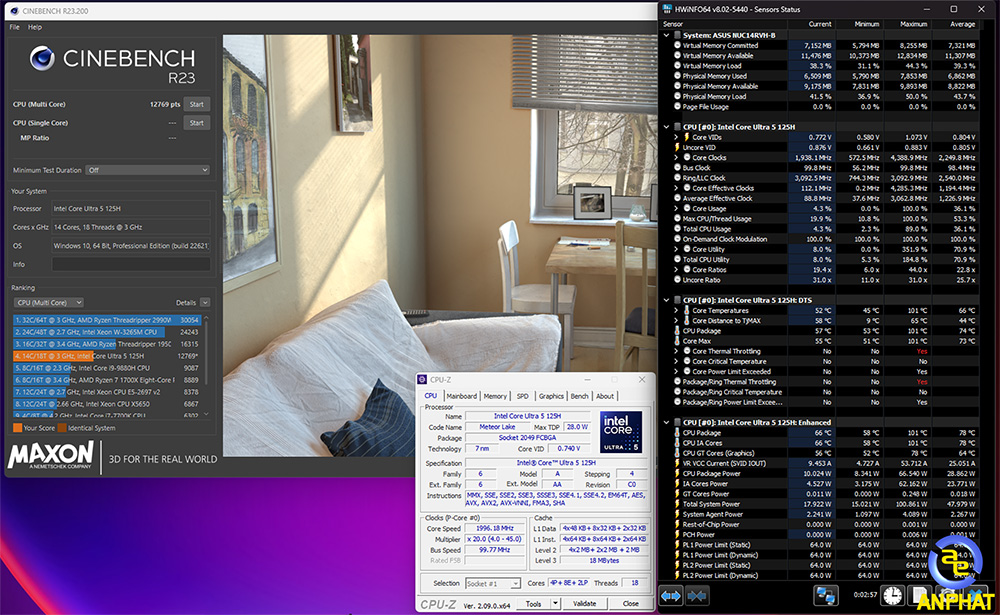The height and width of the screenshot is (615, 1000).
Task: Open the network remote monitoring icon in HWiNFO
Action: click(826, 596)
